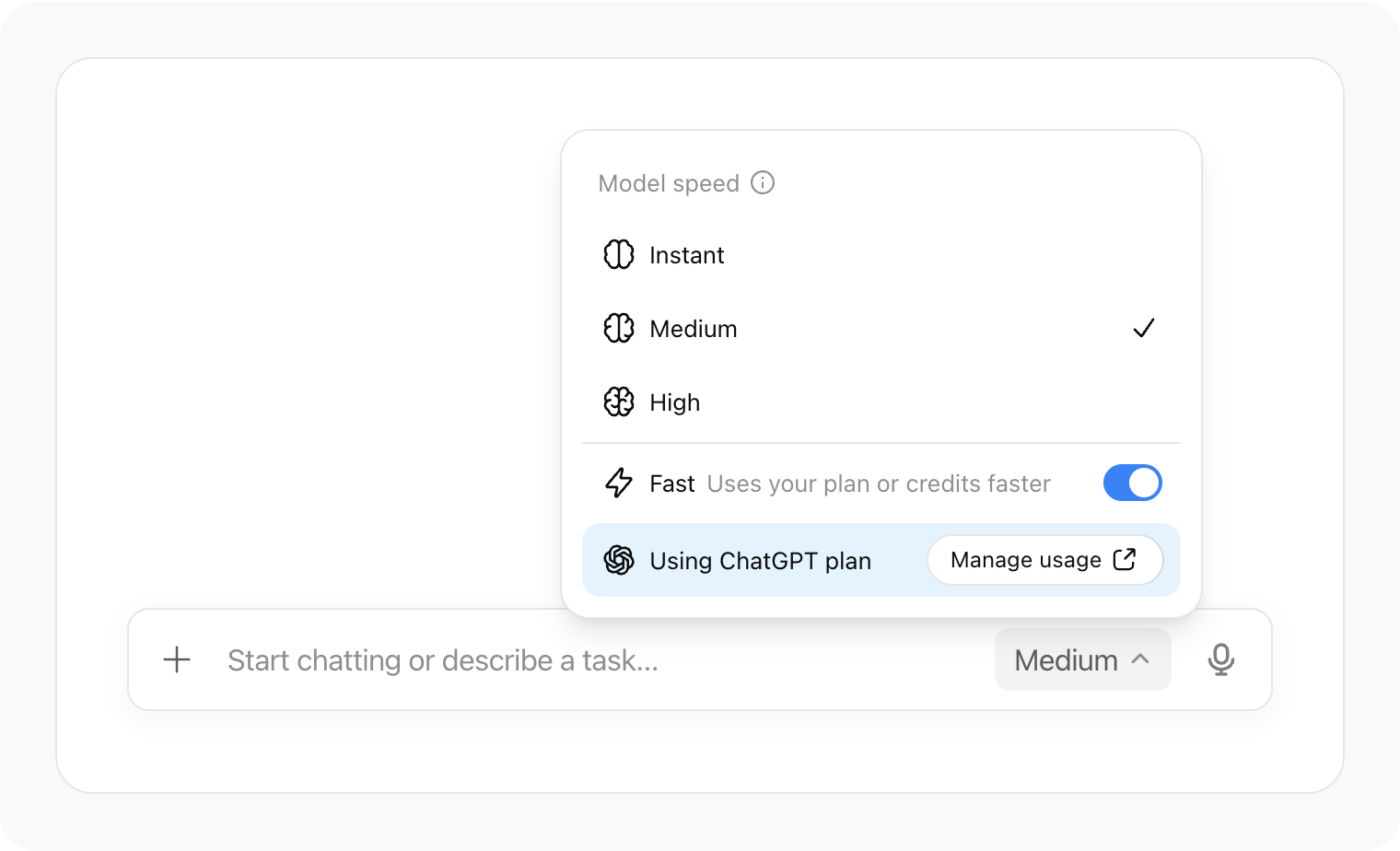
Task: Click "Uses your plan or credits faster" text
Action: (x=879, y=484)
